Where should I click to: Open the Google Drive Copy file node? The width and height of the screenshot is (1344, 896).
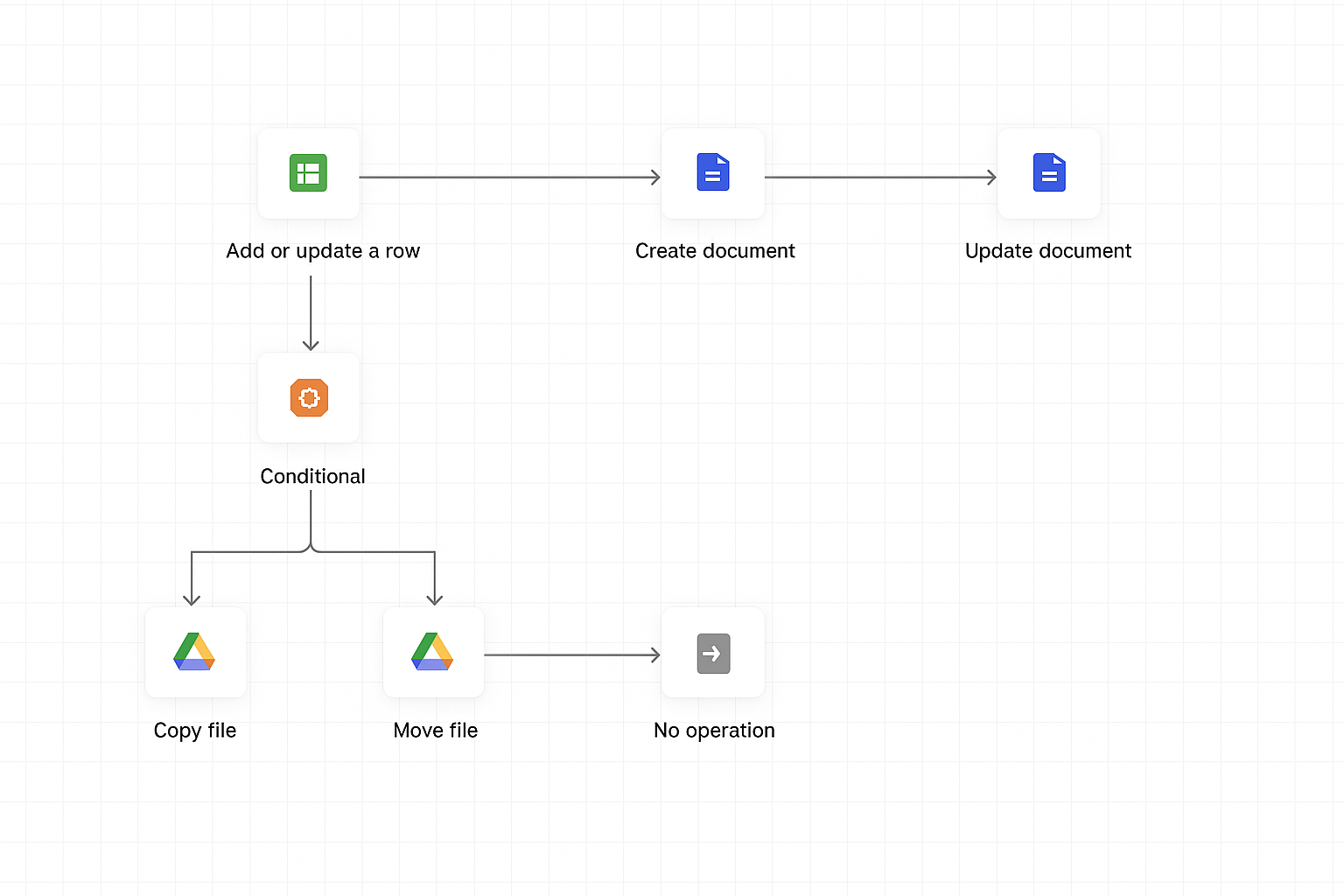(x=196, y=653)
